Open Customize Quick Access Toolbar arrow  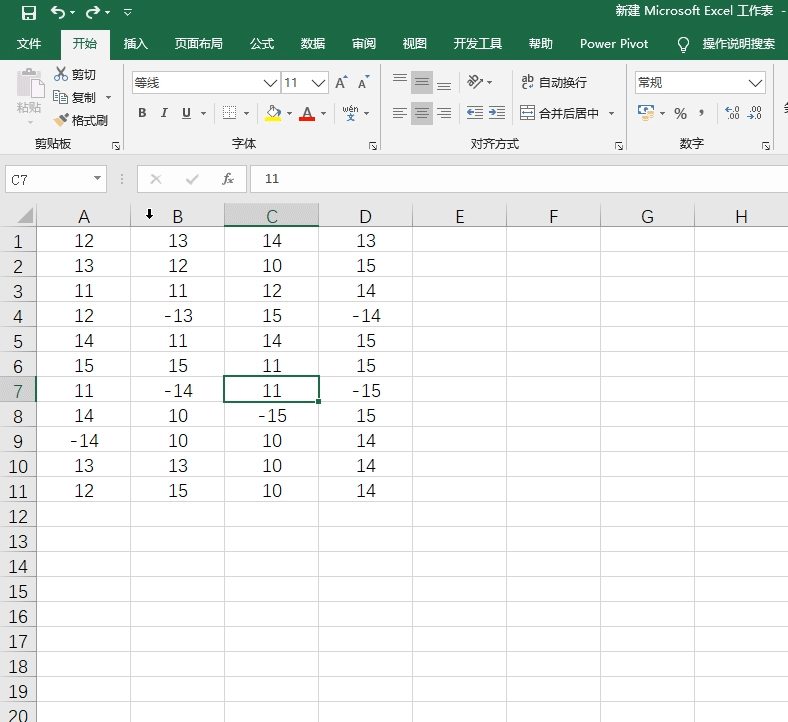(x=128, y=13)
